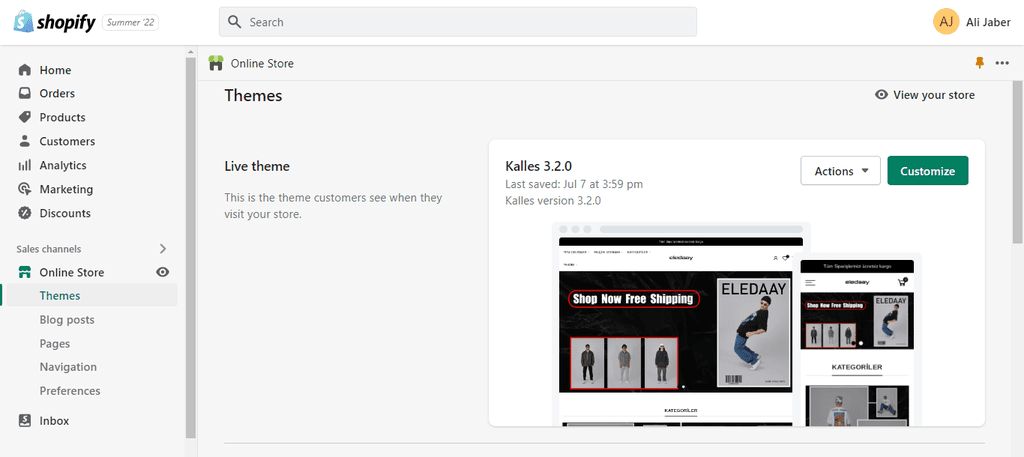Click the Live theme heading
Image resolution: width=1024 pixels, height=457 pixels.
click(x=257, y=166)
